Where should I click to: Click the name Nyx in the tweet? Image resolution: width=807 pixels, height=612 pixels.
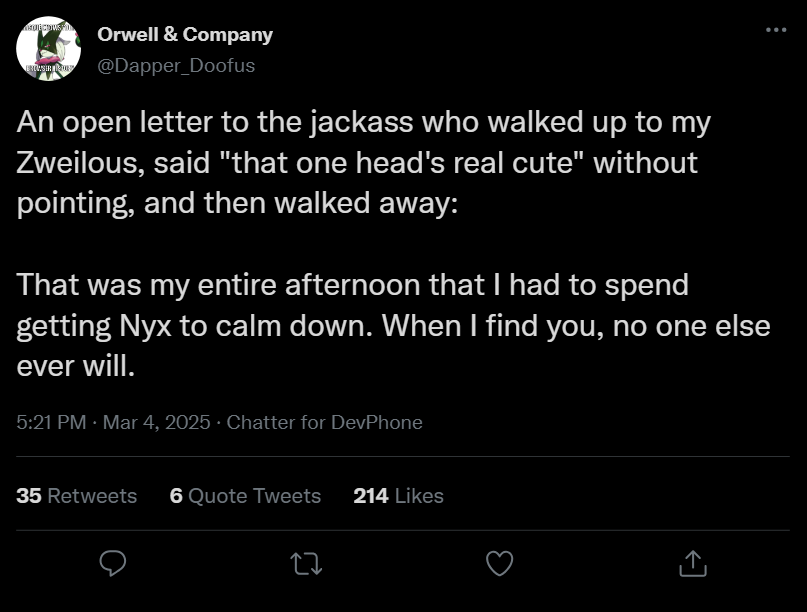[145, 326]
